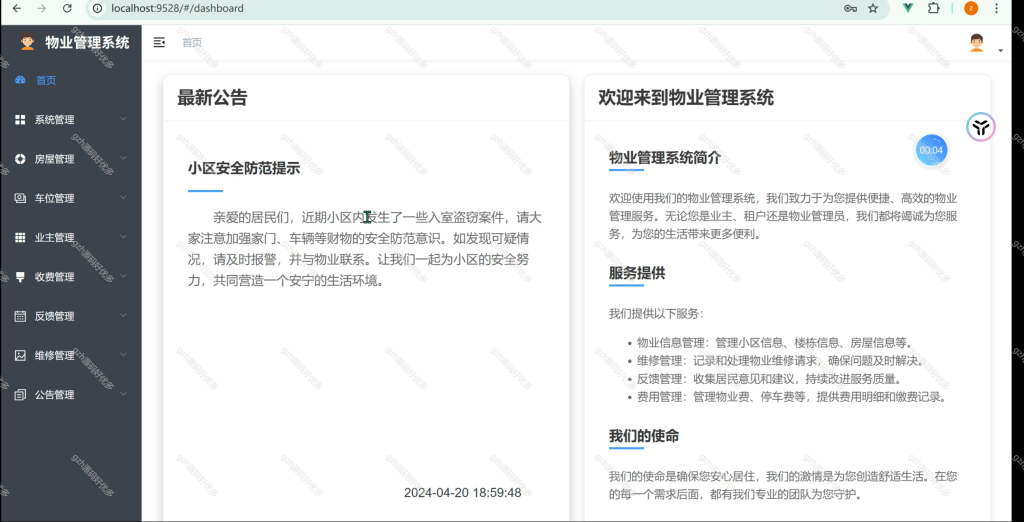Image resolution: width=1024 pixels, height=522 pixels.
Task: Open the browser extensions puzzle icon
Action: (x=933, y=8)
